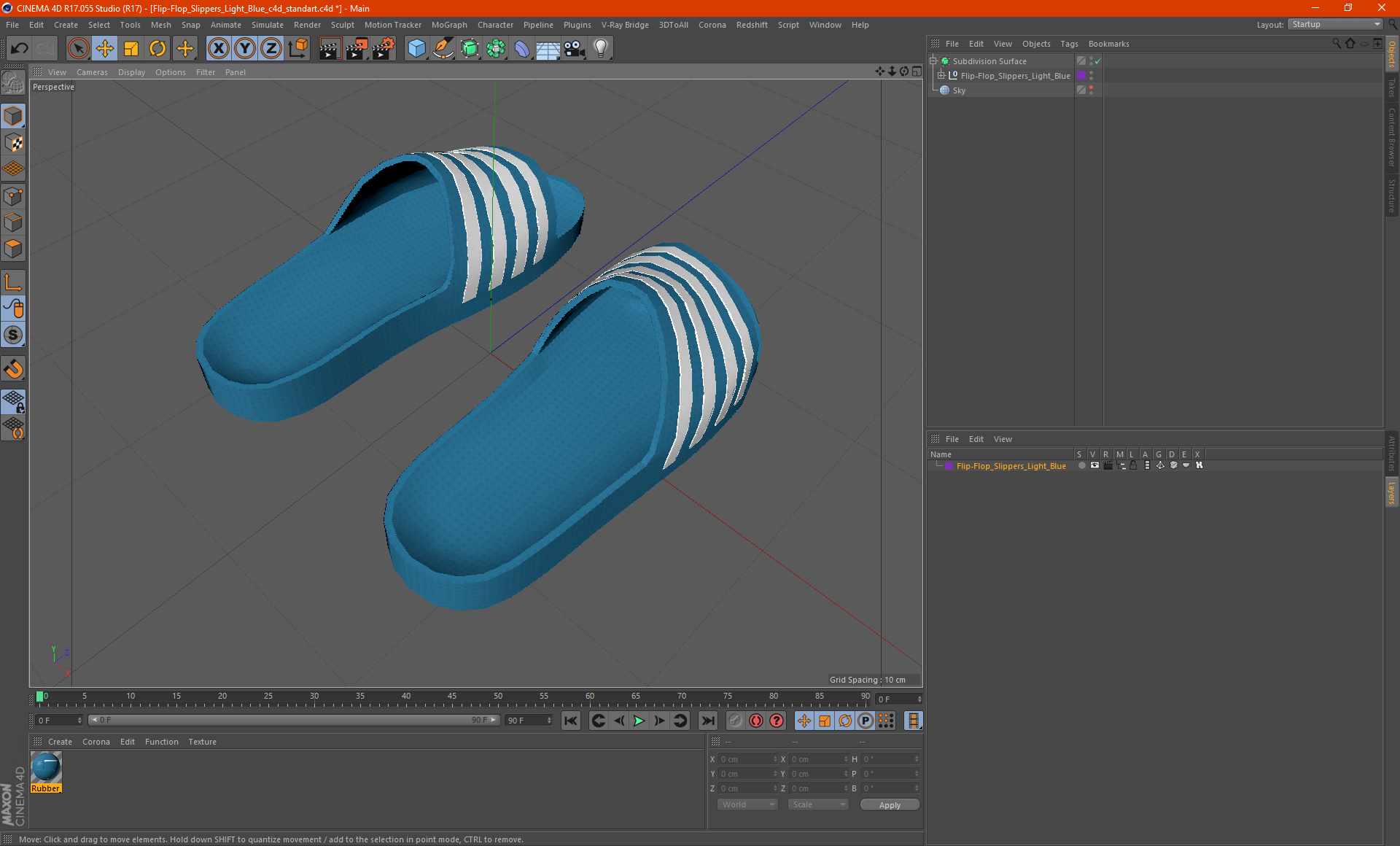
Task: Open the MoGraph array tool
Action: [496, 48]
